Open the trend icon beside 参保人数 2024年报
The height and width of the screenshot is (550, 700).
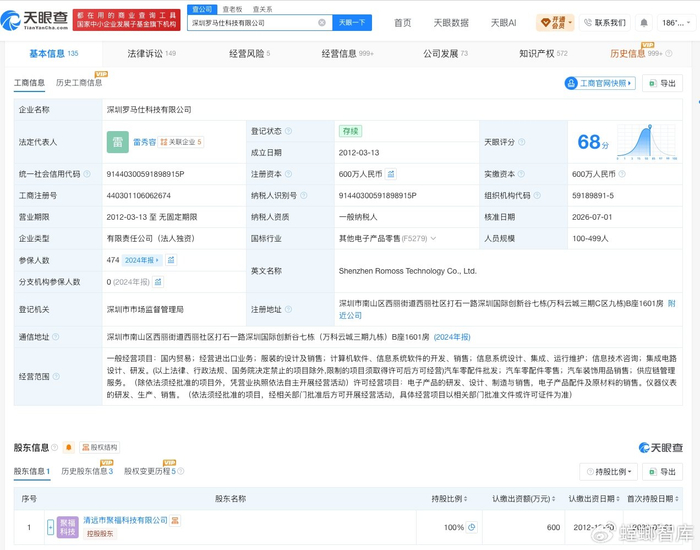[171, 260]
